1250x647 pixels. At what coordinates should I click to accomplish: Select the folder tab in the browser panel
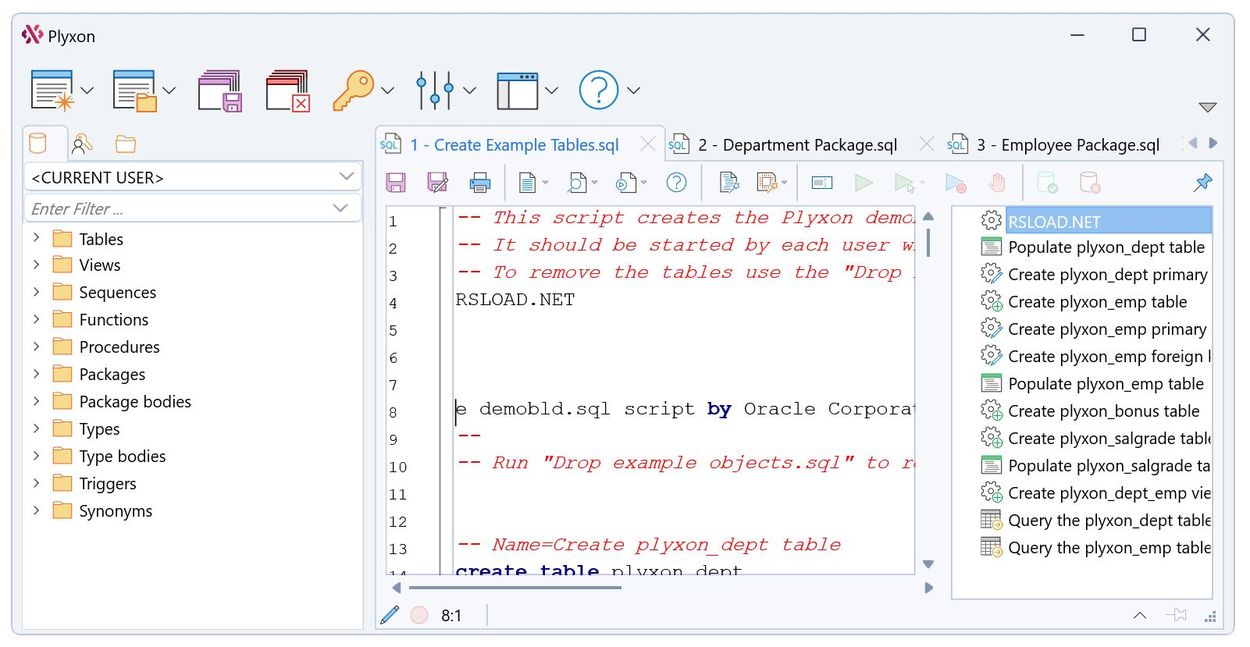coord(125,144)
